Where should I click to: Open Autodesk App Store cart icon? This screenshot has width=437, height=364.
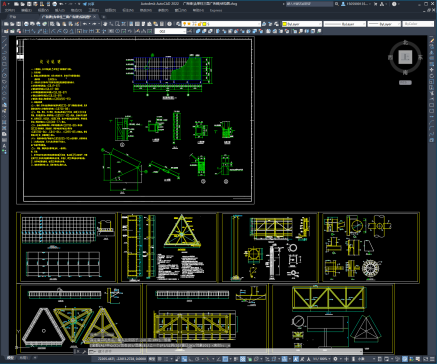376,4
